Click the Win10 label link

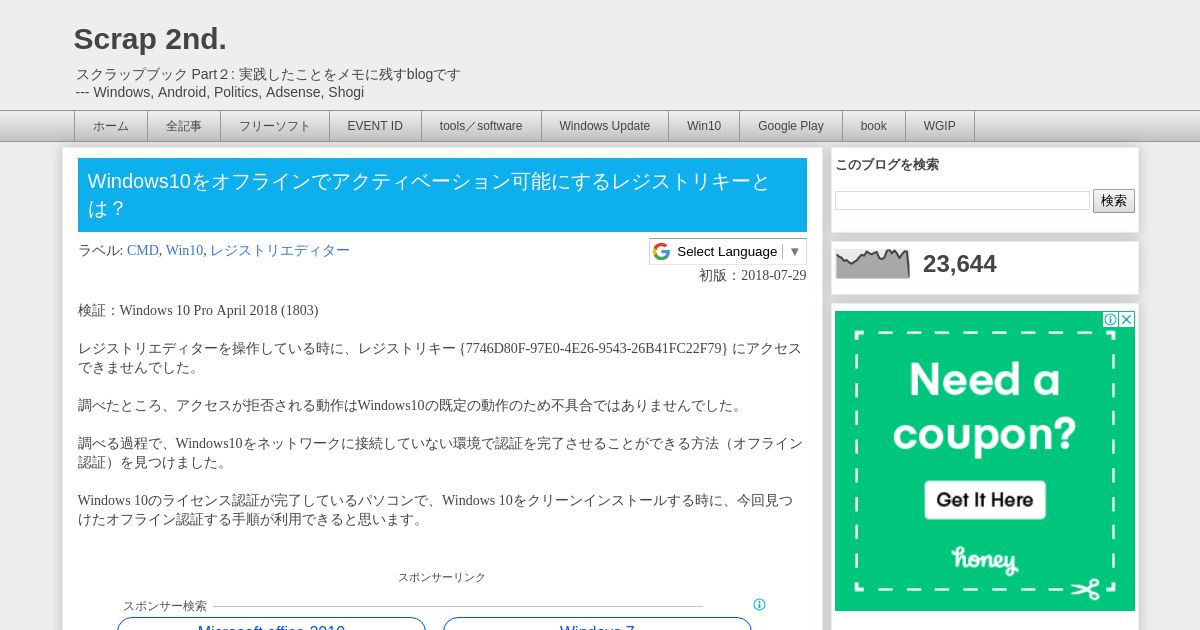point(184,251)
